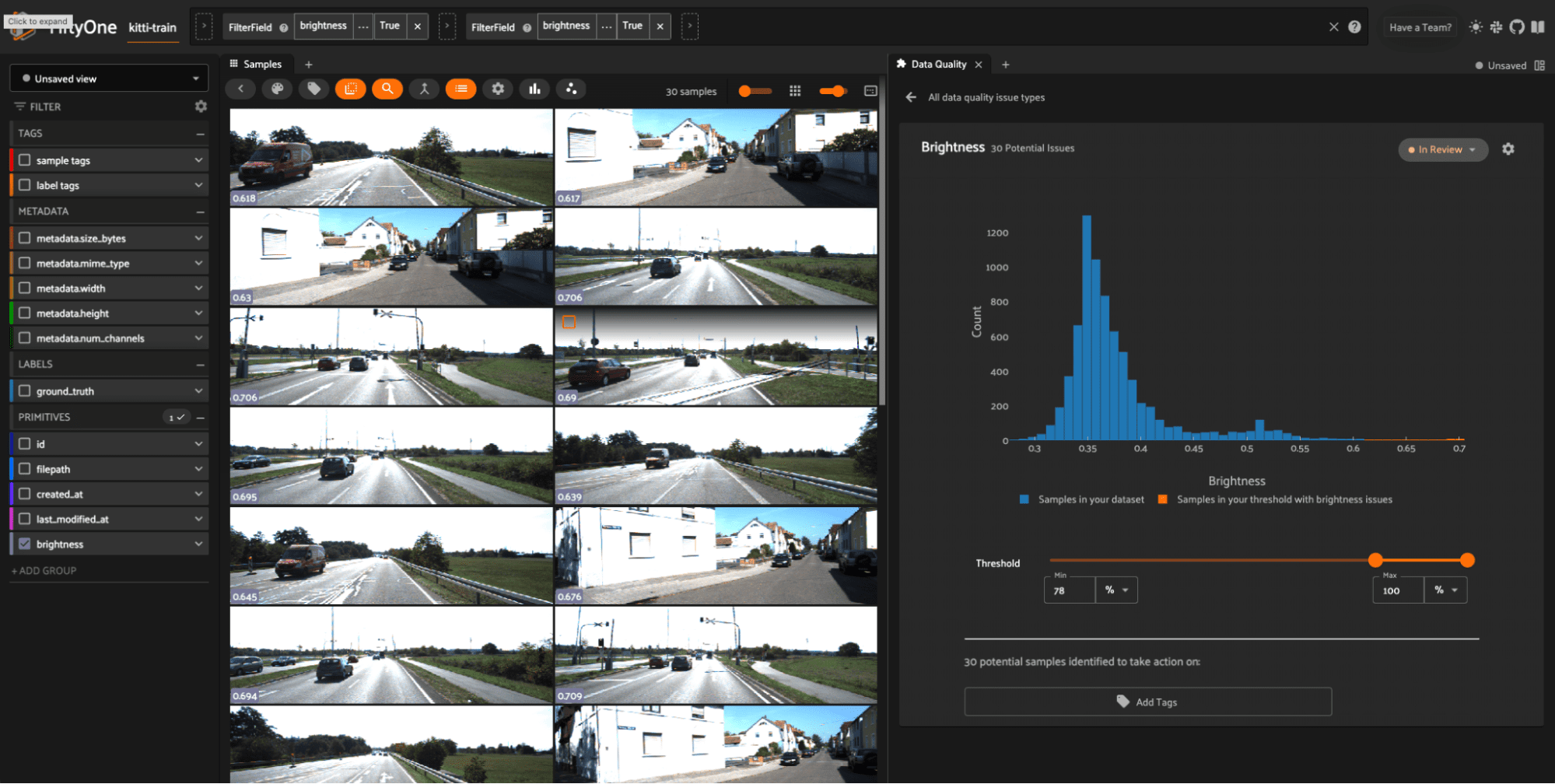Check the label tags checkbox

click(x=25, y=185)
